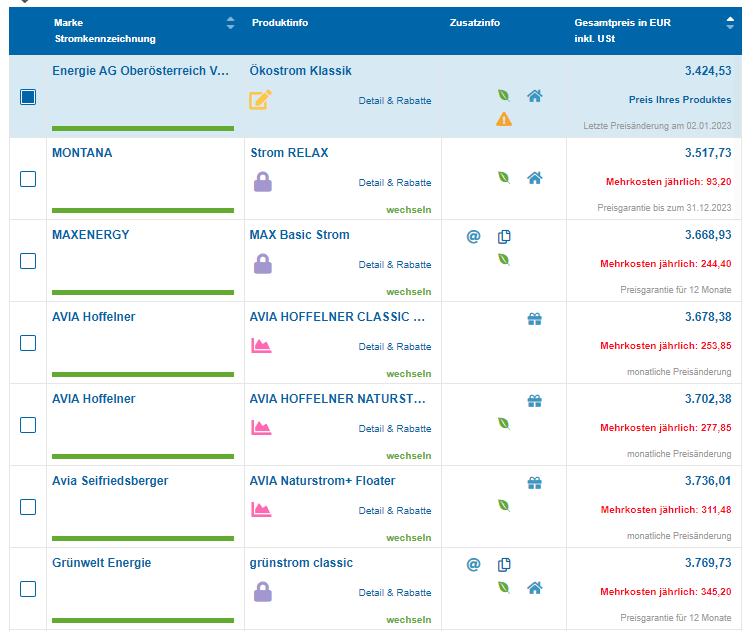The height and width of the screenshot is (631, 744).
Task: Click the documents icon in MAXENERGY row
Action: 504,236
